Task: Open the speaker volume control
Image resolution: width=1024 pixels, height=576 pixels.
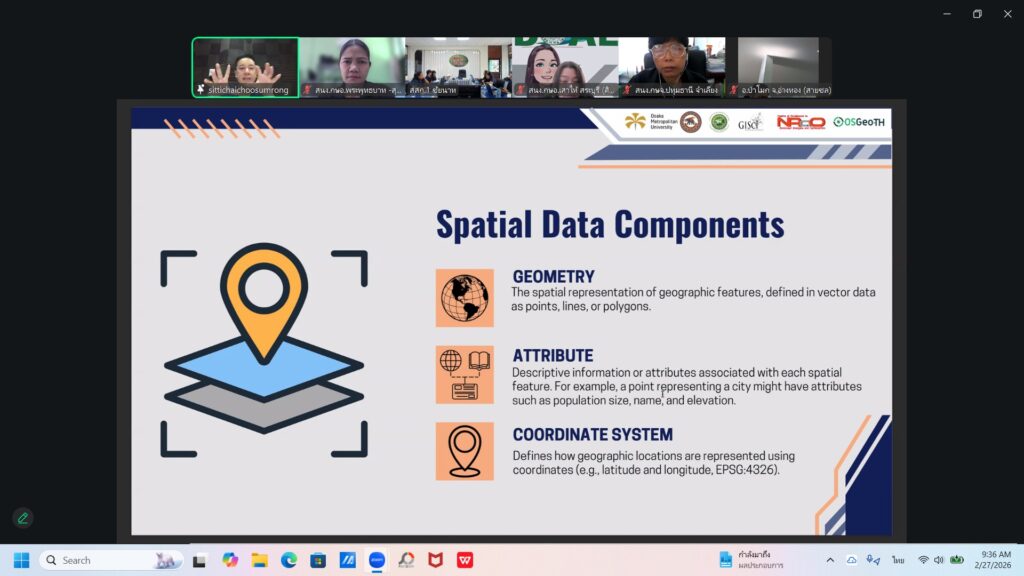Action: click(940, 560)
